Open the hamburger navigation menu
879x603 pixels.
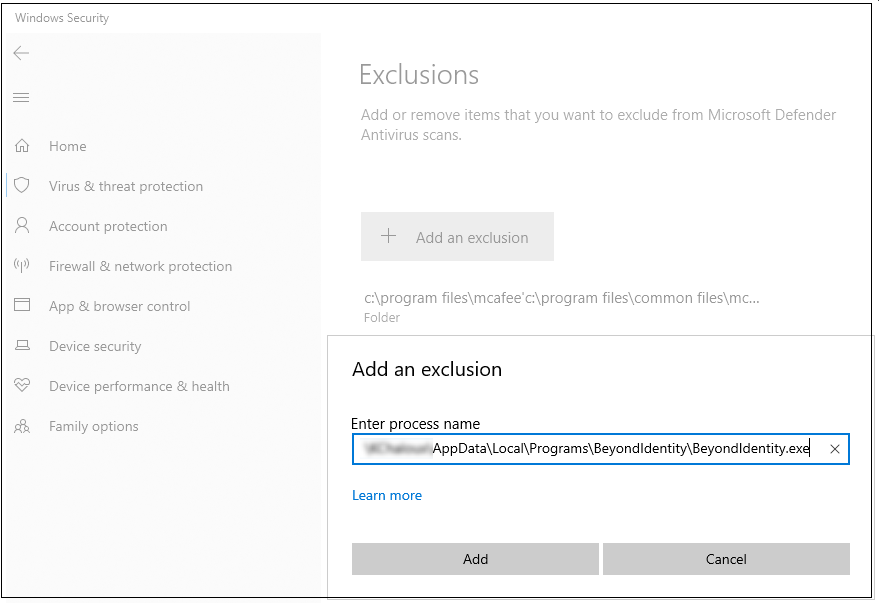(21, 97)
